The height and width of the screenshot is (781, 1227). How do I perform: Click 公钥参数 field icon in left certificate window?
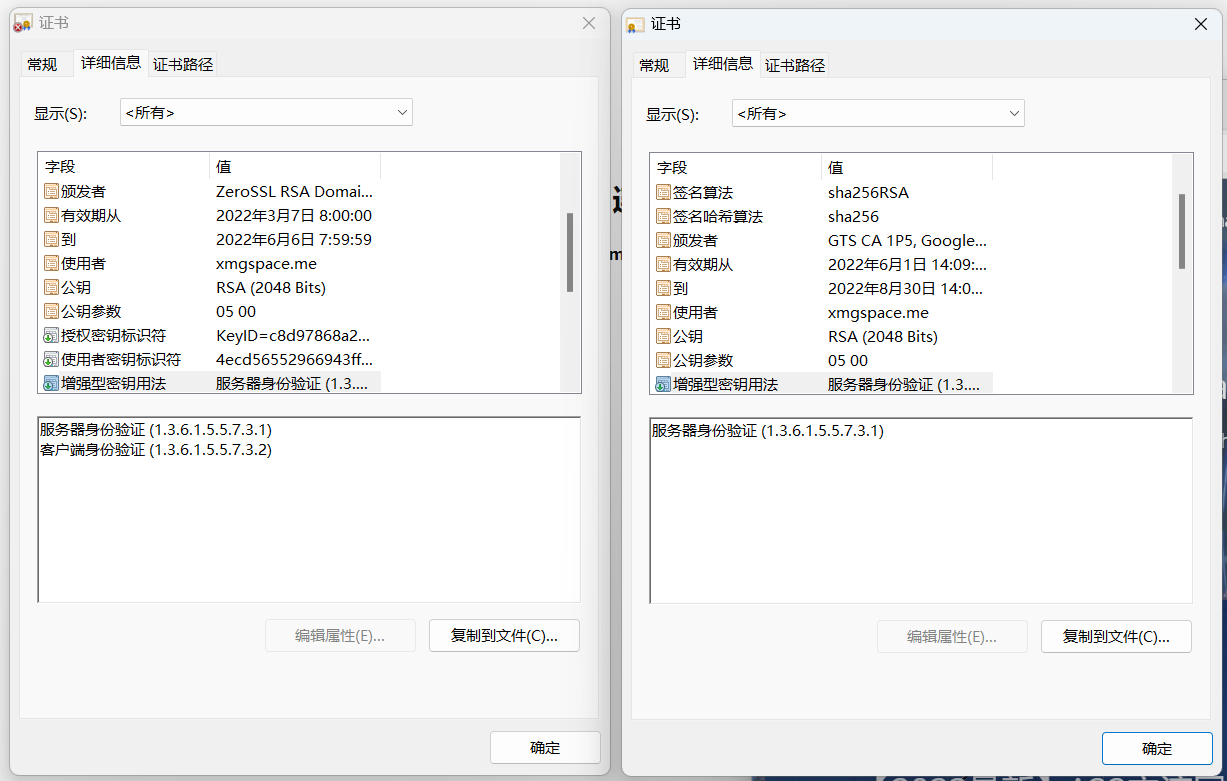click(x=51, y=311)
